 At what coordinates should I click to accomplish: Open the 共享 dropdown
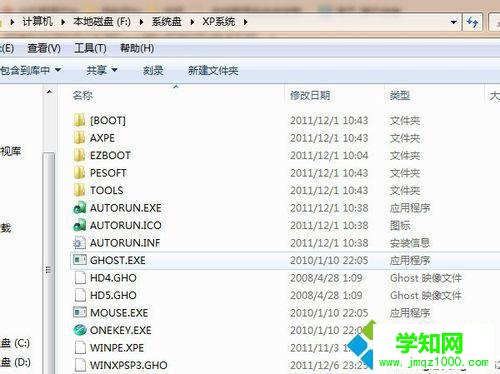point(102,70)
